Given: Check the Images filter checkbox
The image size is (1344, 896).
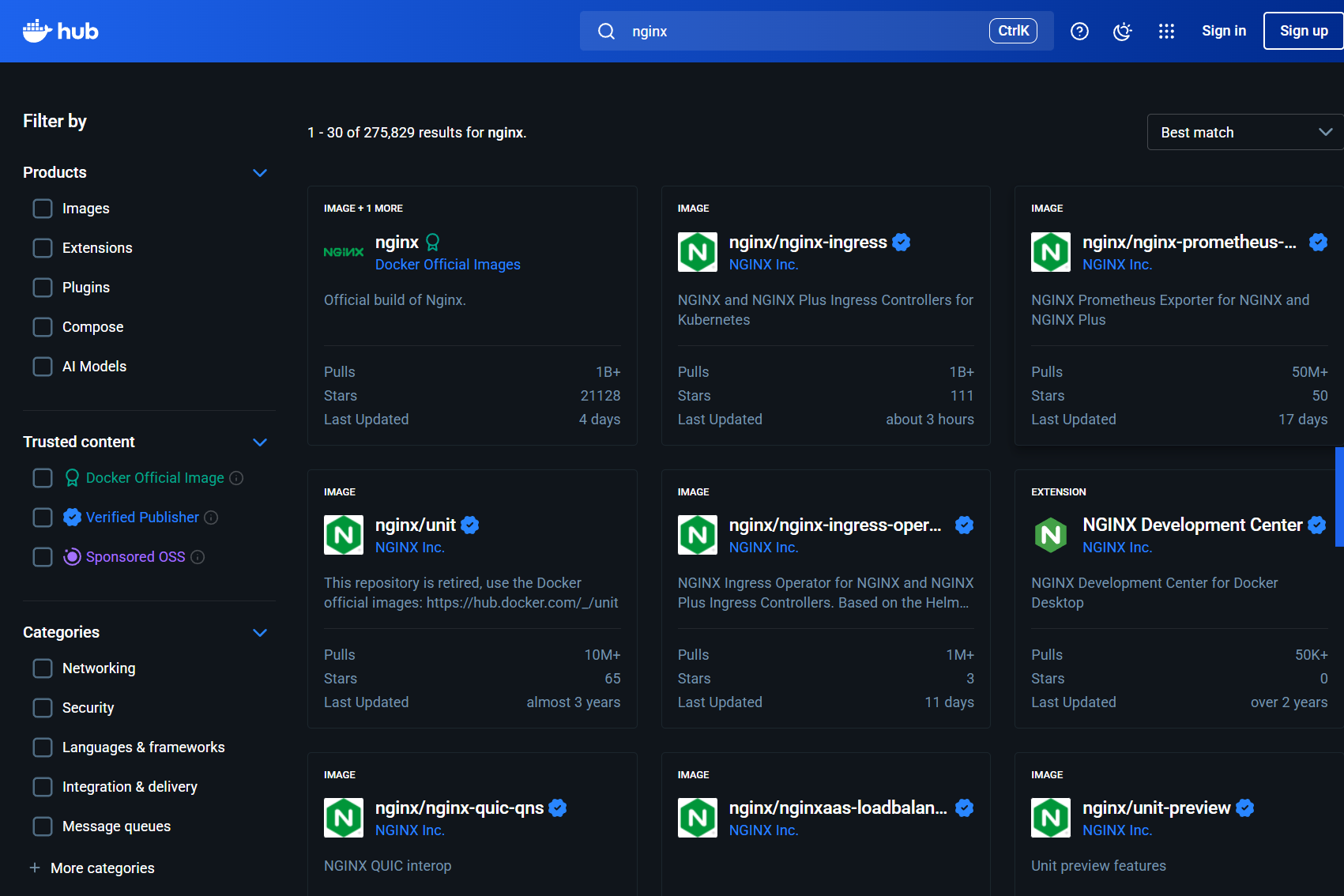Looking at the screenshot, I should click(x=43, y=209).
